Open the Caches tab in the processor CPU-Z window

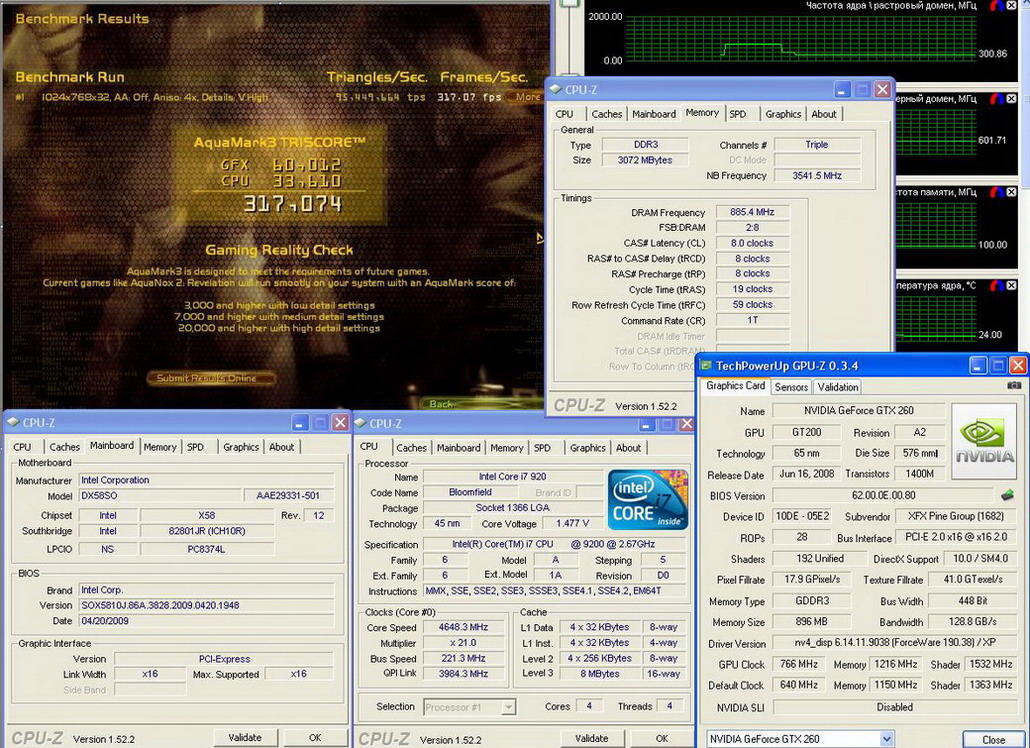click(411, 448)
